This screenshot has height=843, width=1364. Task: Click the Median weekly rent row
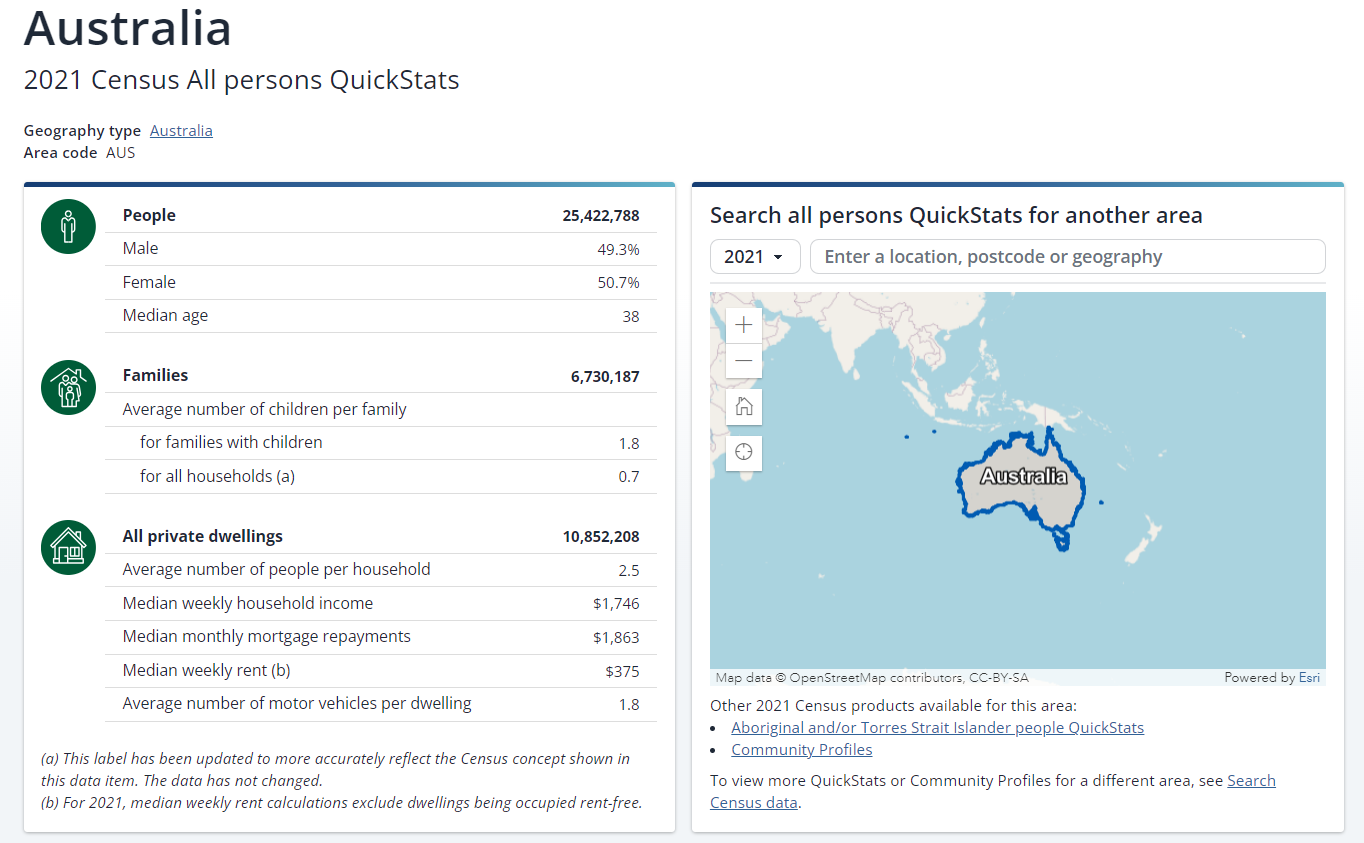[x=380, y=670]
